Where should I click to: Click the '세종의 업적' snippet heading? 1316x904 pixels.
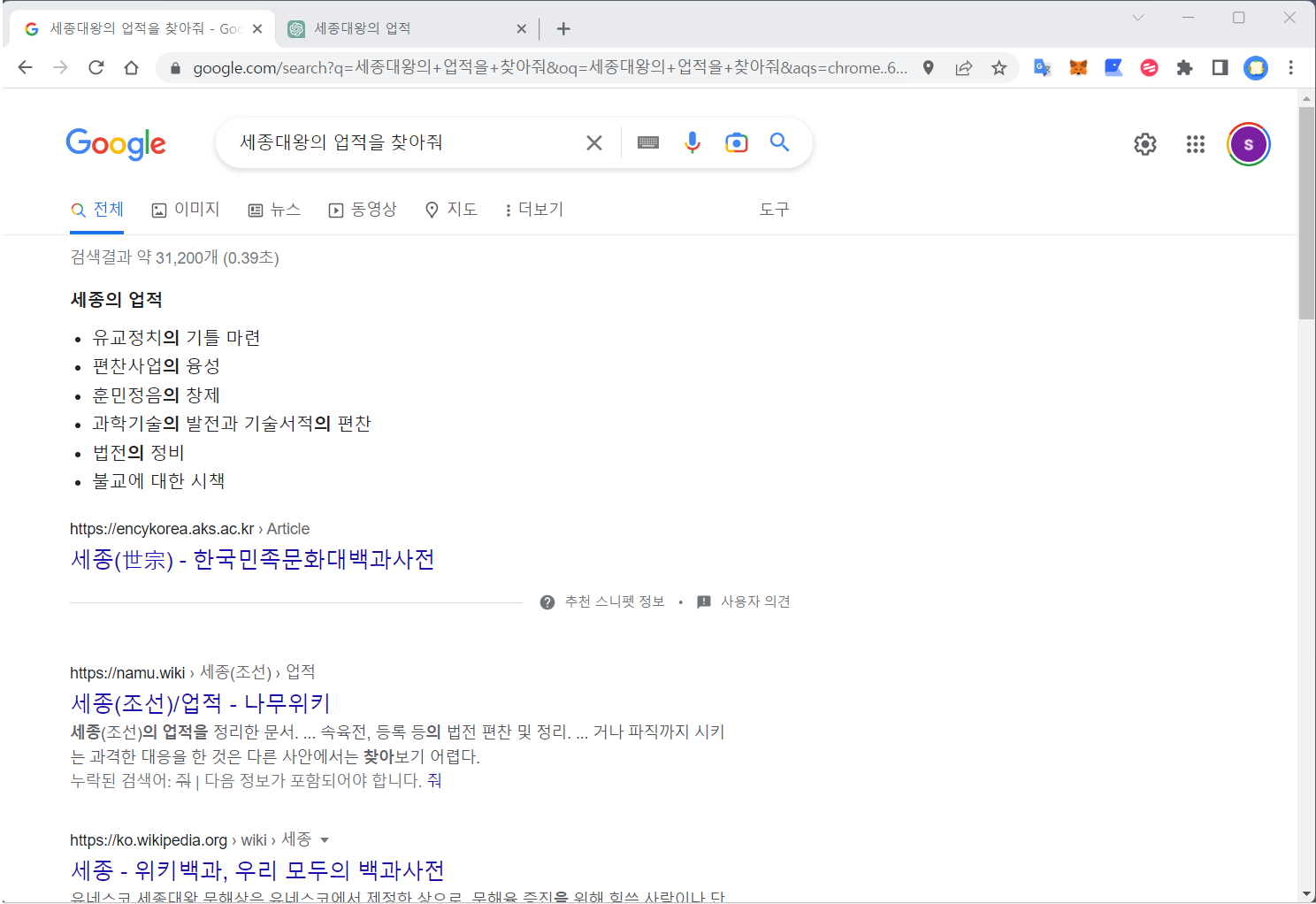click(x=117, y=300)
